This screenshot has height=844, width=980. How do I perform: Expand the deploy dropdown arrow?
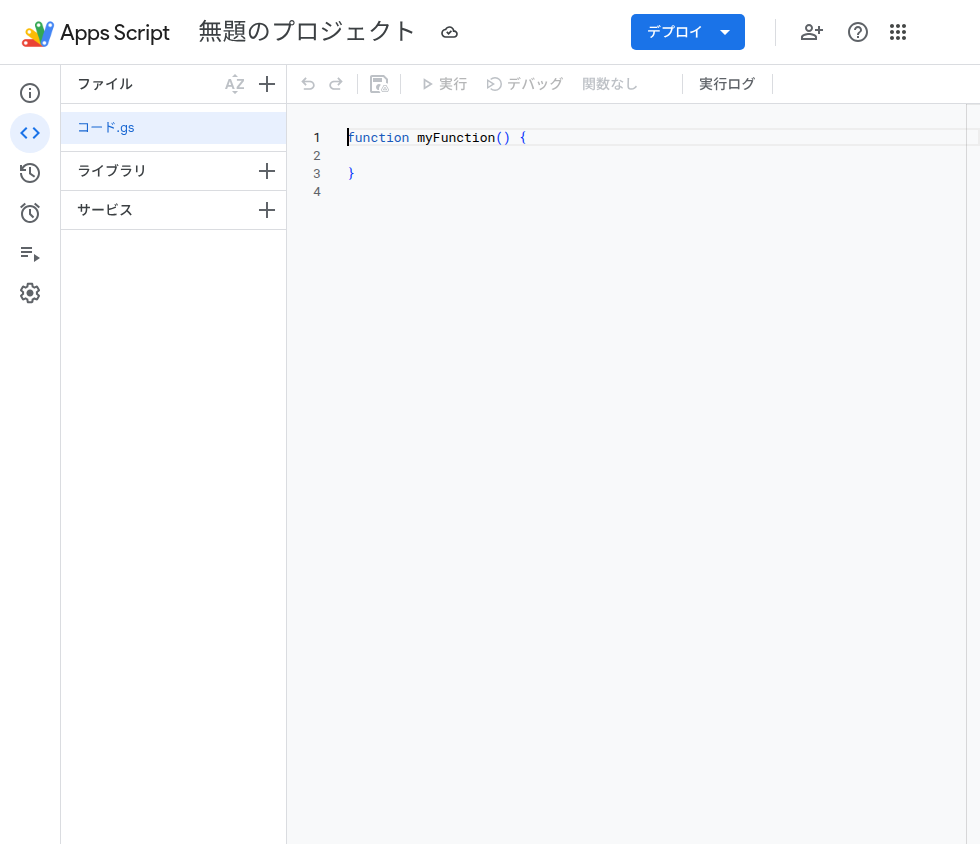tap(725, 32)
